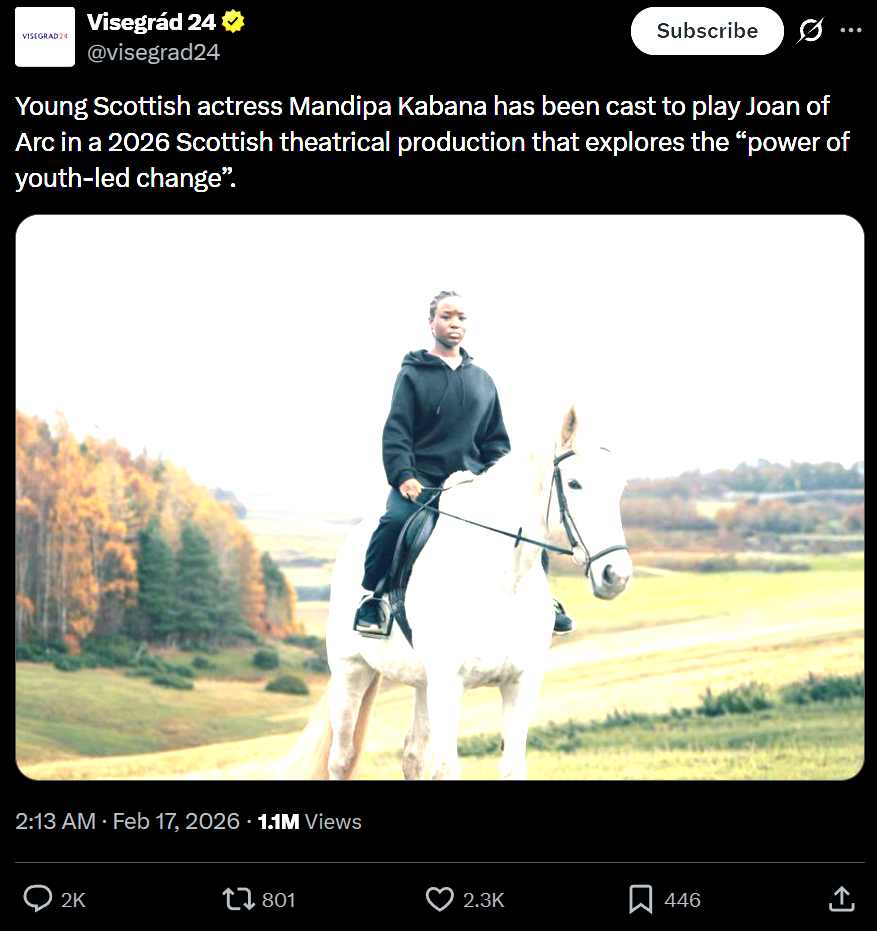Viewport: 877px width, 931px height.
Task: Click the gold verified badge
Action: [x=234, y=22]
